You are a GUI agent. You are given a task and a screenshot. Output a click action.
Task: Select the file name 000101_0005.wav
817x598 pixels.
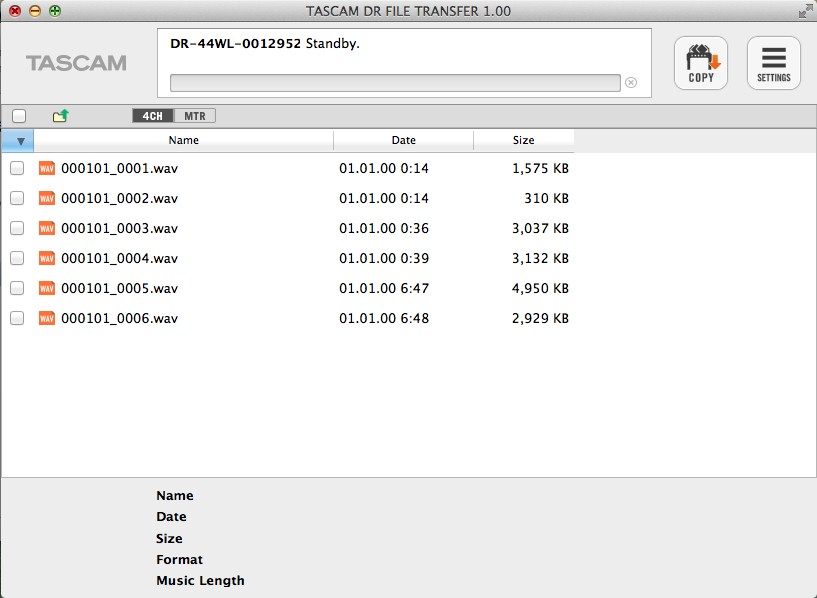point(119,288)
